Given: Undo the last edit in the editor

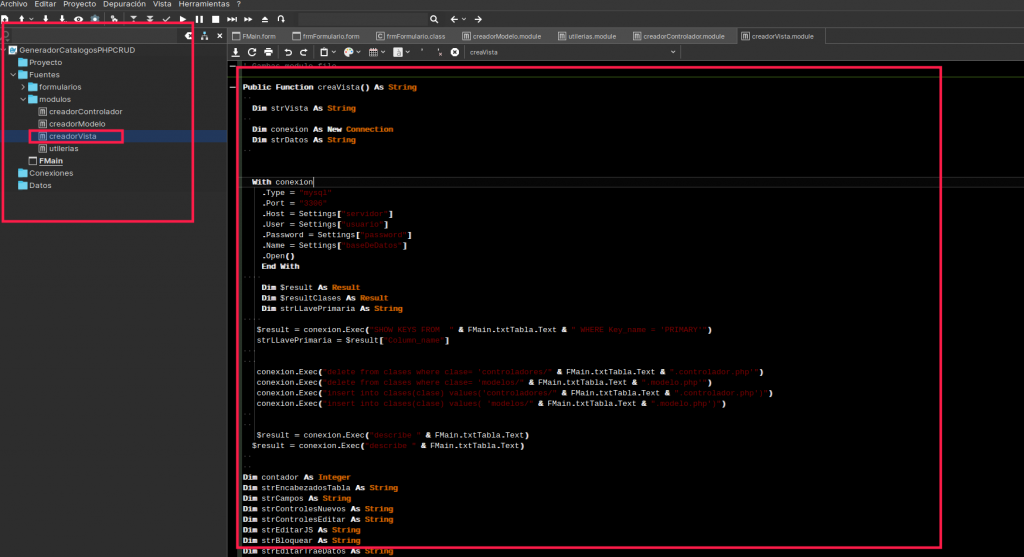Looking at the screenshot, I should 288,52.
